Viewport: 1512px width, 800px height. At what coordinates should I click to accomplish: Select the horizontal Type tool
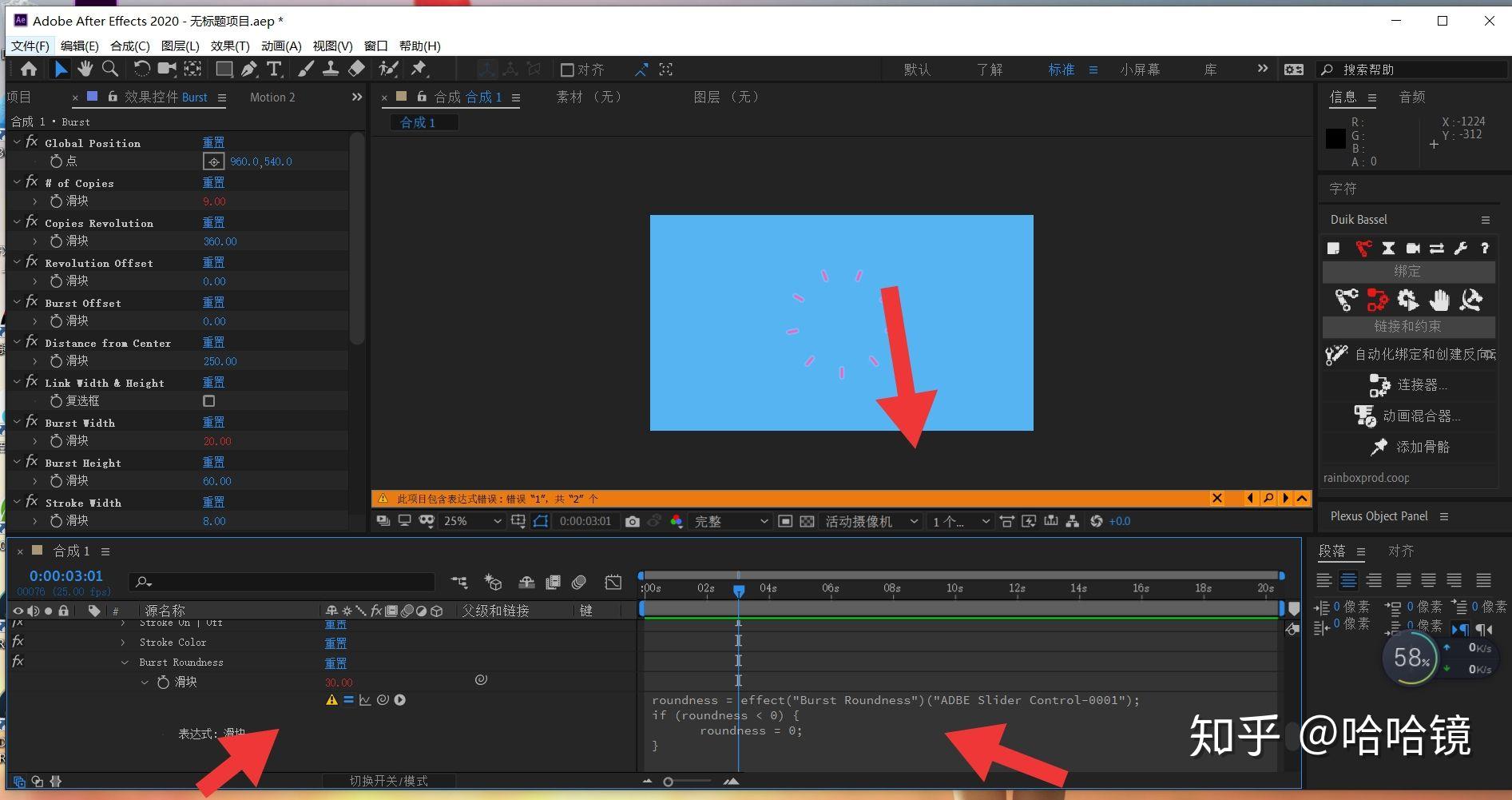coord(274,70)
